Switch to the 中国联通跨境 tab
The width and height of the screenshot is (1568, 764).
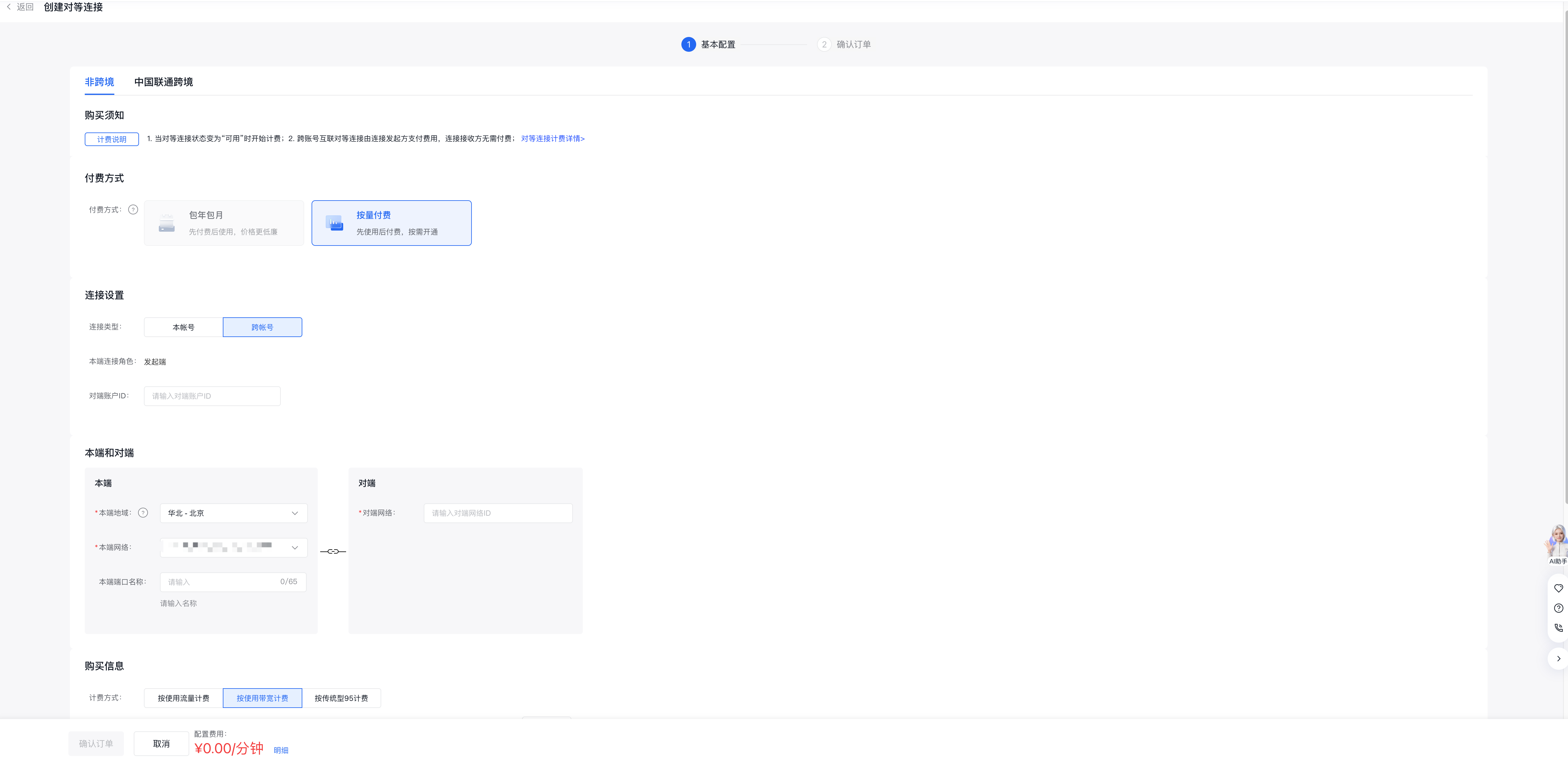point(164,82)
